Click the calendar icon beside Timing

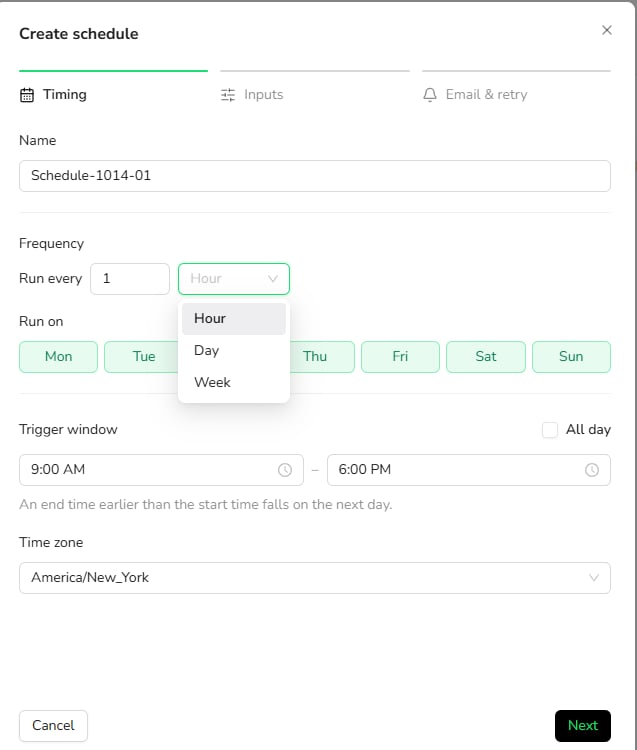pos(27,95)
